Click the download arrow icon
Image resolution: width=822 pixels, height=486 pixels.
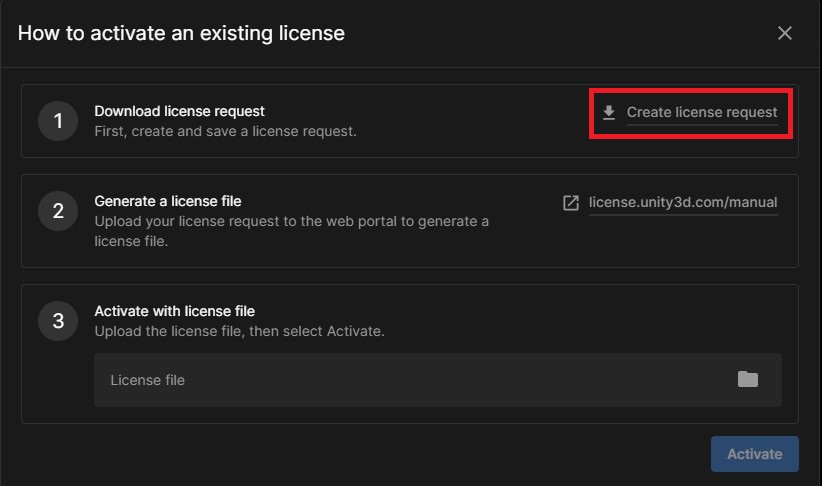click(609, 112)
